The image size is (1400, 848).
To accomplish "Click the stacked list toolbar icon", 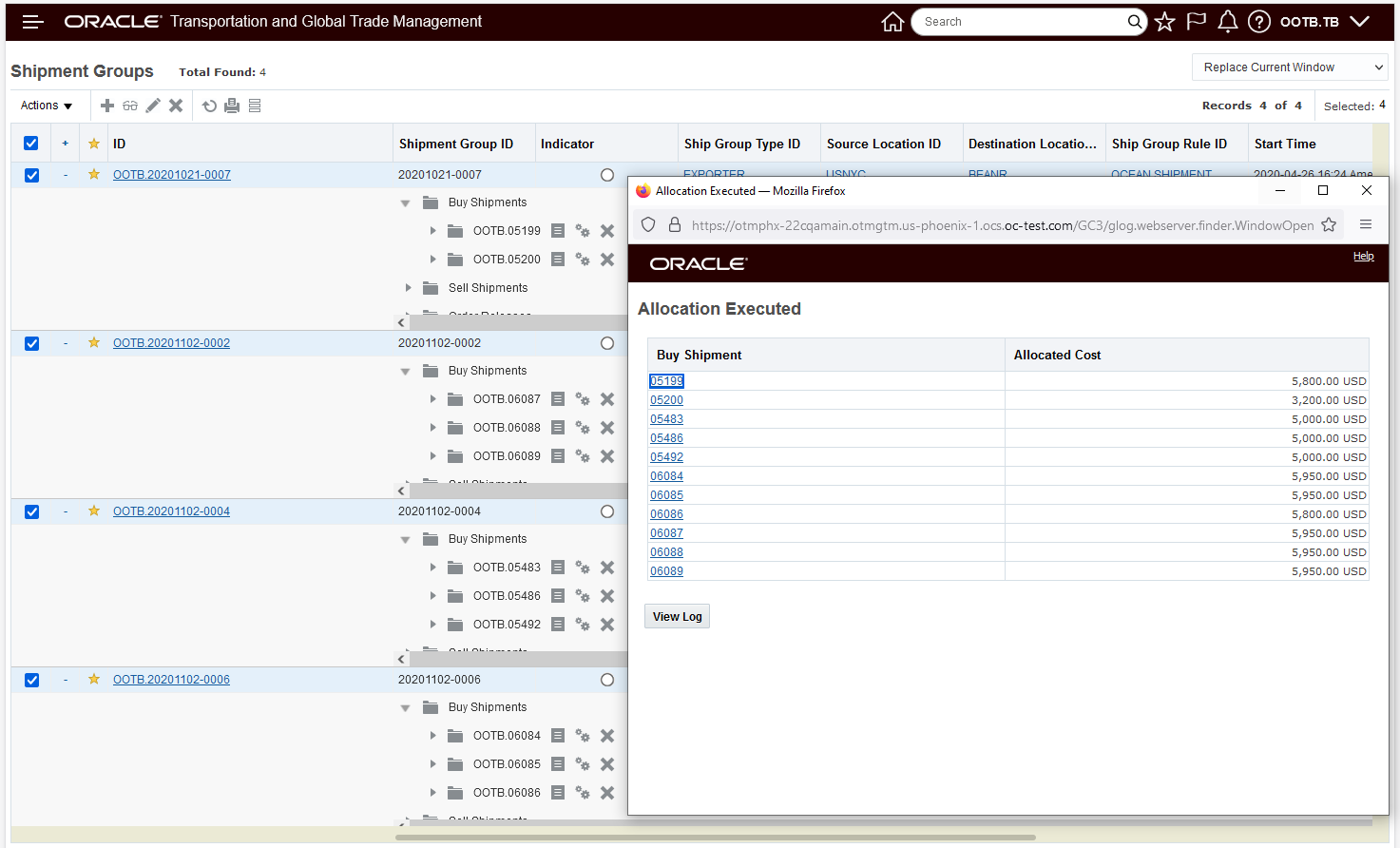I will click(x=255, y=106).
